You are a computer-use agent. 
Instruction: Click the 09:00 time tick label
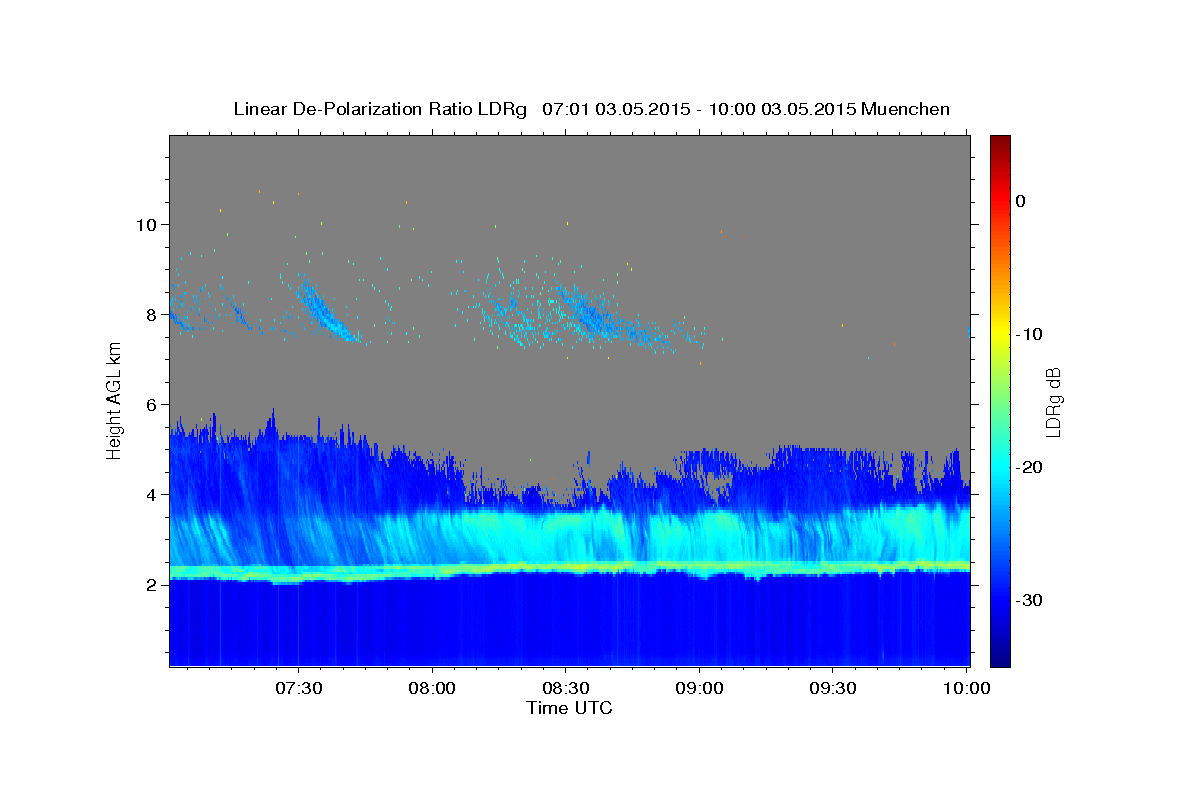click(x=699, y=689)
